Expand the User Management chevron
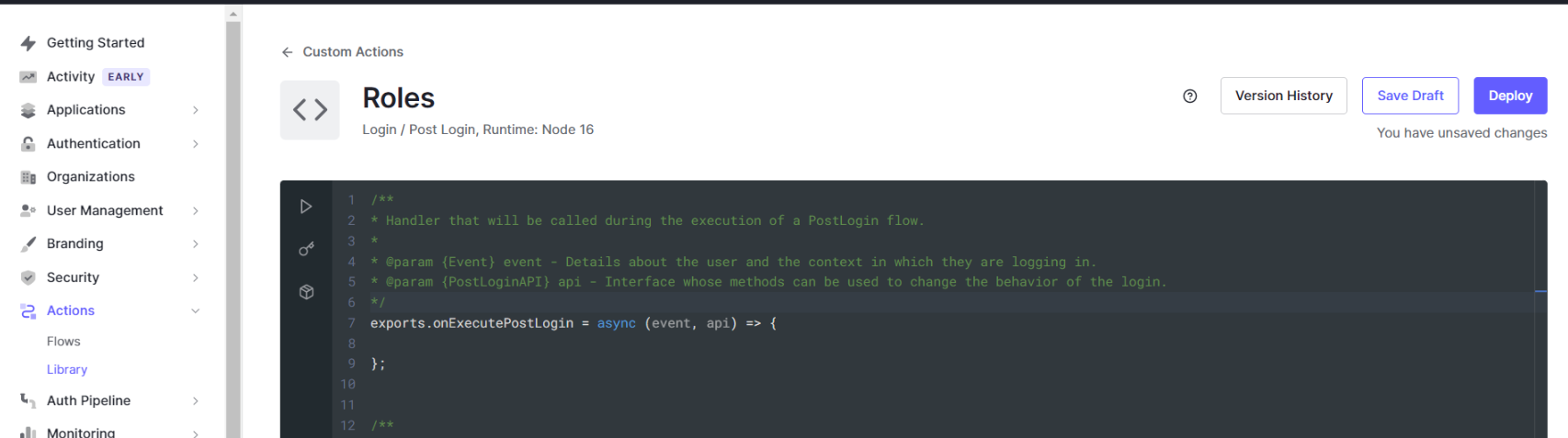This screenshot has height=438, width=1568. (196, 210)
